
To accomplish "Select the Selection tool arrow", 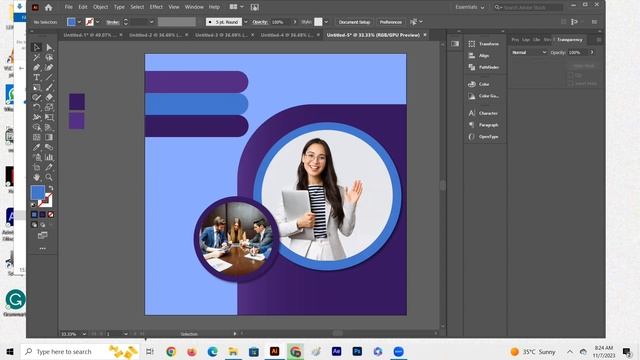I will click(36, 47).
